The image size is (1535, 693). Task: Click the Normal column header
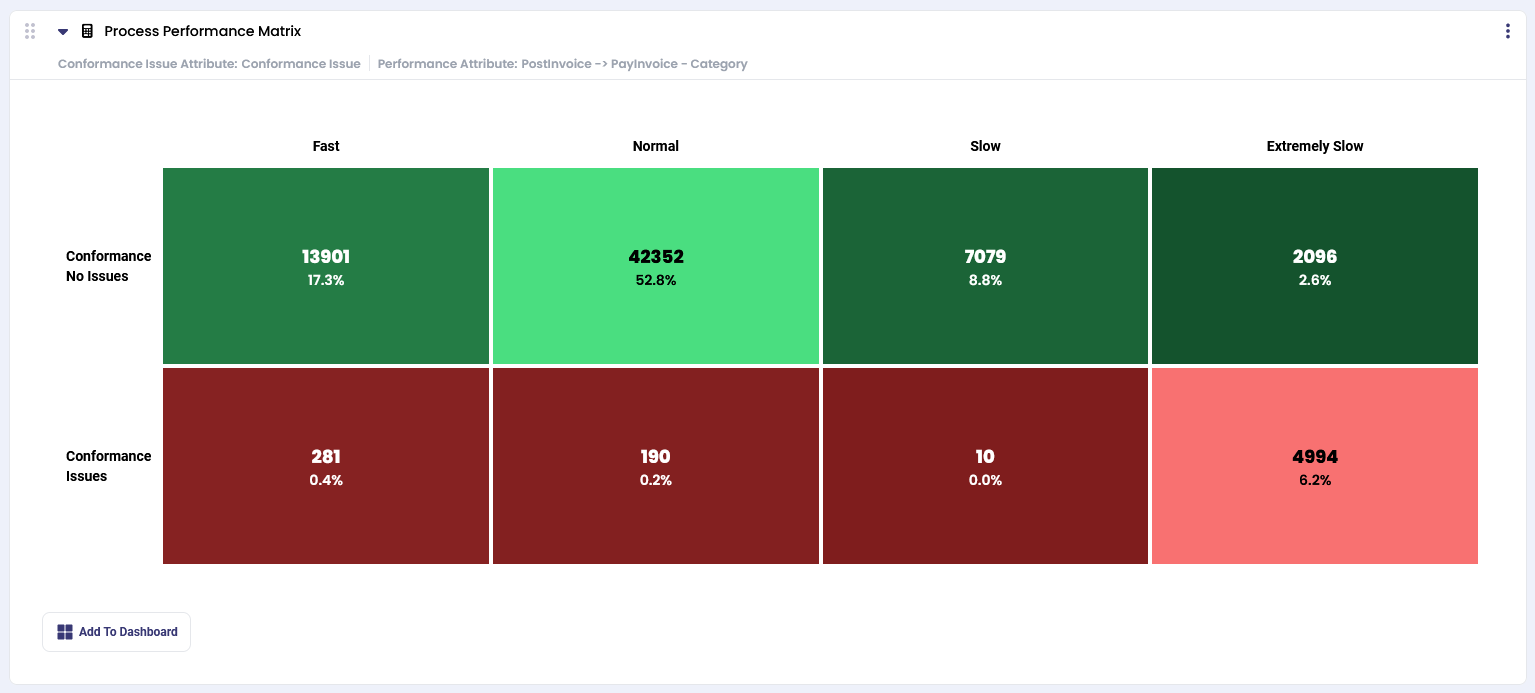pyautogui.click(x=656, y=146)
